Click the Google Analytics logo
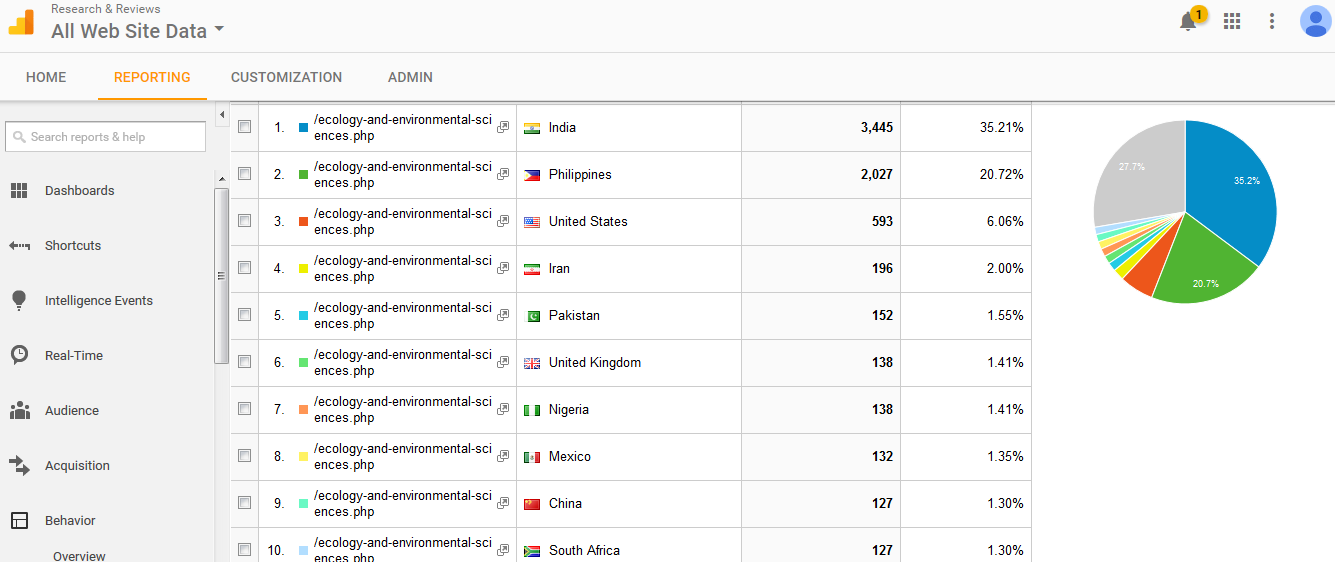This screenshot has width=1335, height=562. pyautogui.click(x=21, y=21)
